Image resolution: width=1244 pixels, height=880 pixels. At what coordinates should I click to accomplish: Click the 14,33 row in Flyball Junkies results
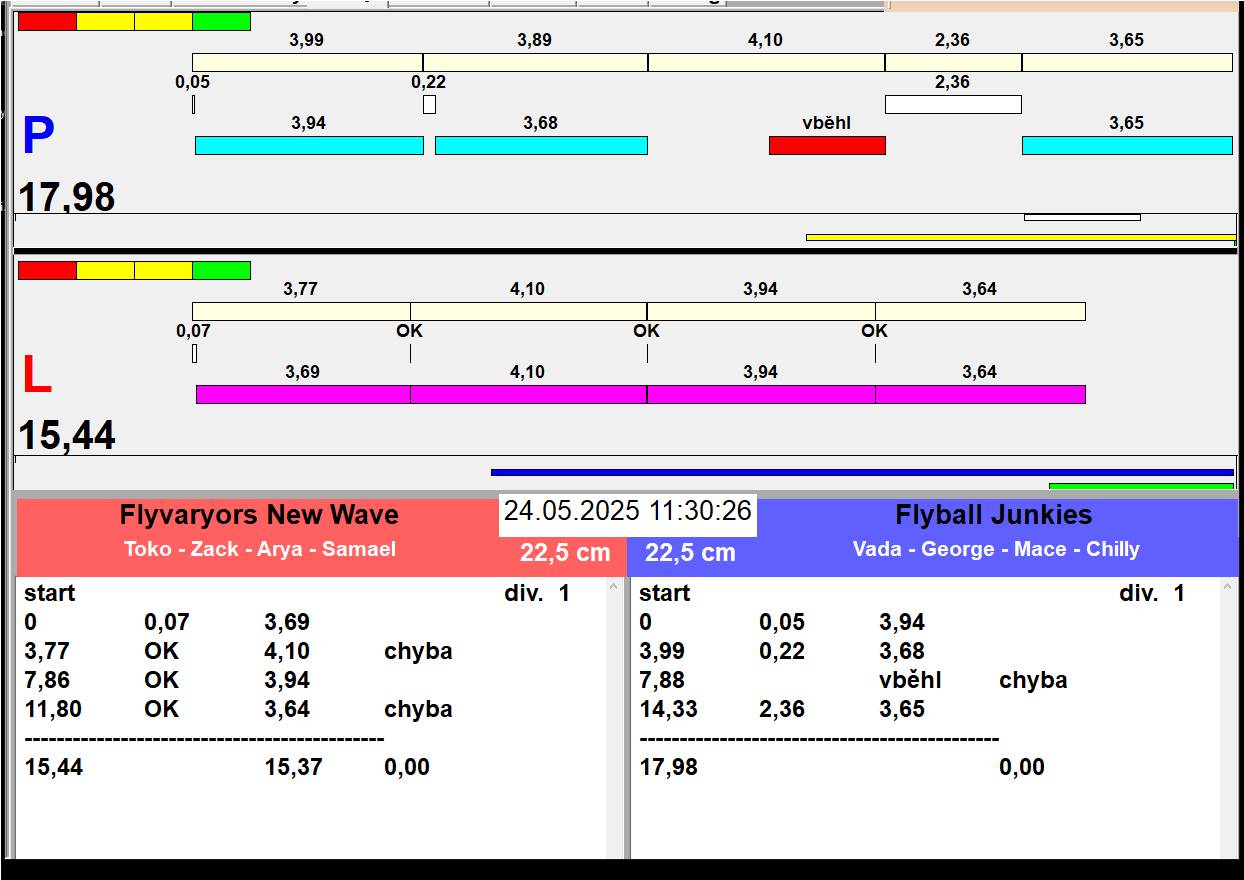coord(782,709)
